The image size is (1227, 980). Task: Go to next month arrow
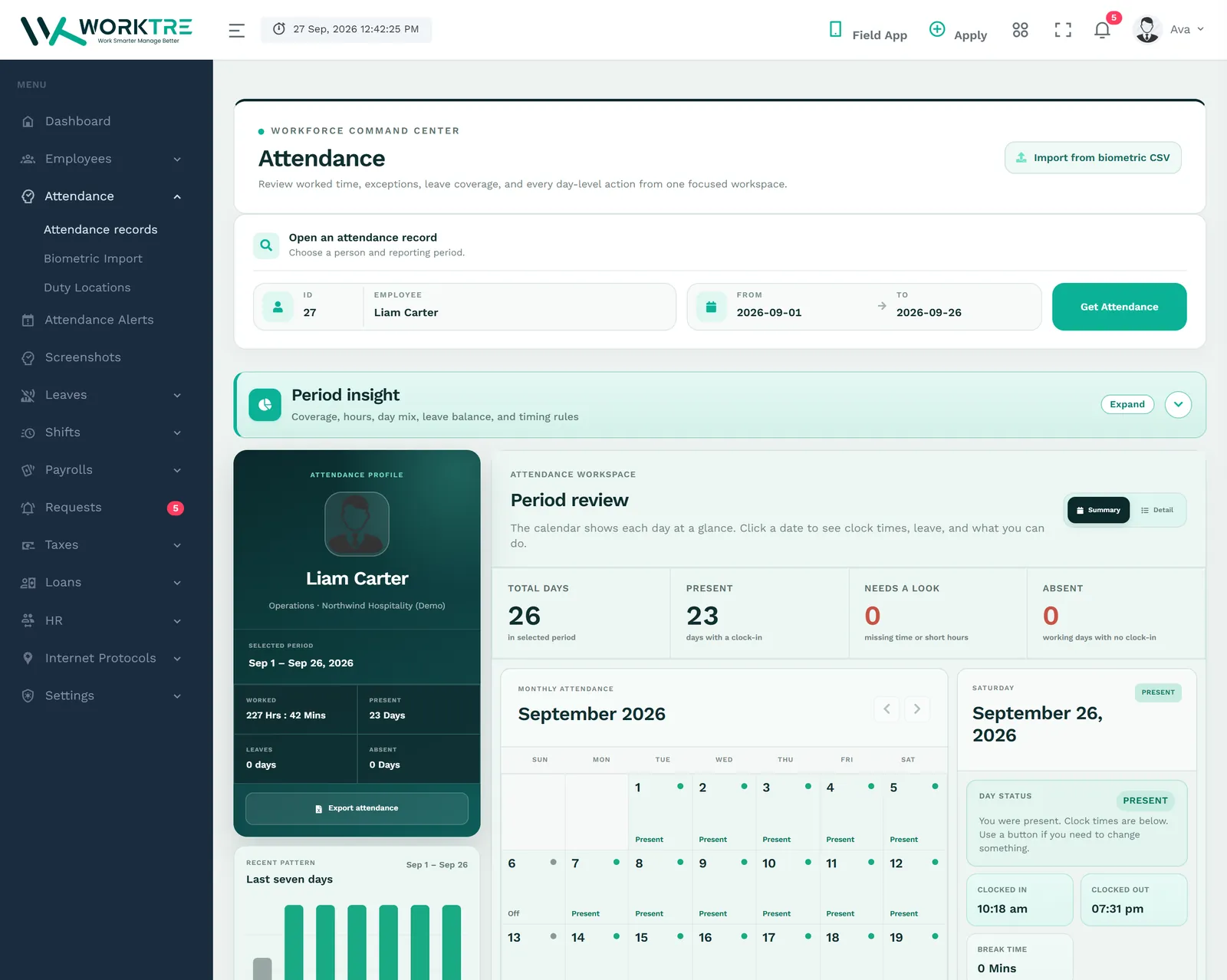[917, 709]
